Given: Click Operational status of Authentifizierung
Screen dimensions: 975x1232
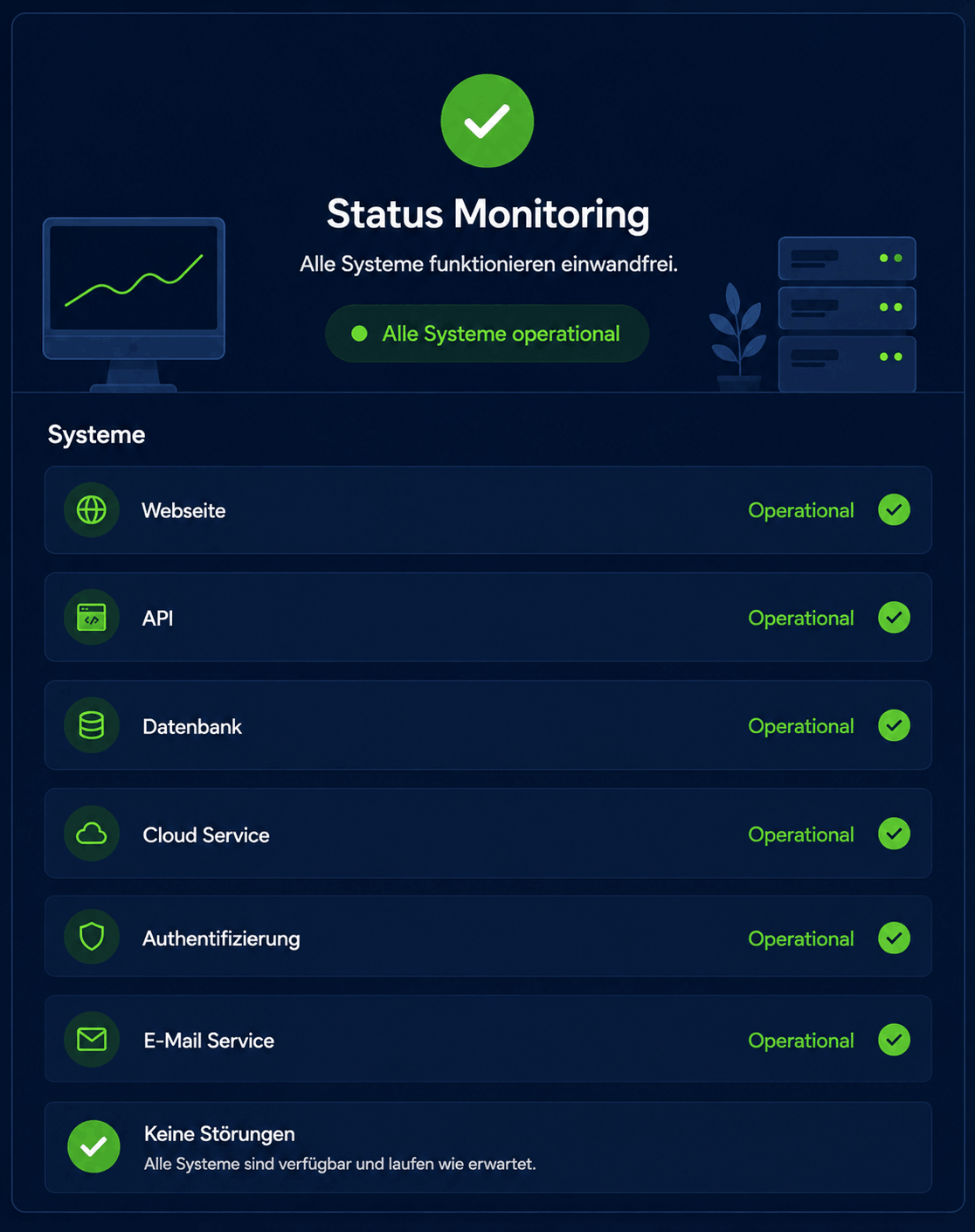Looking at the screenshot, I should point(801,938).
